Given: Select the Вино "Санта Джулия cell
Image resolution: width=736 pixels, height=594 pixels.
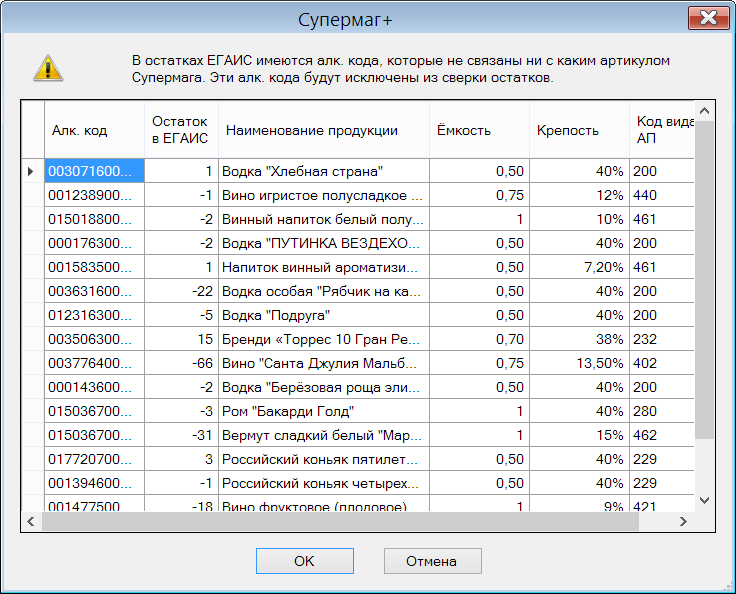Looking at the screenshot, I should click(x=324, y=363).
